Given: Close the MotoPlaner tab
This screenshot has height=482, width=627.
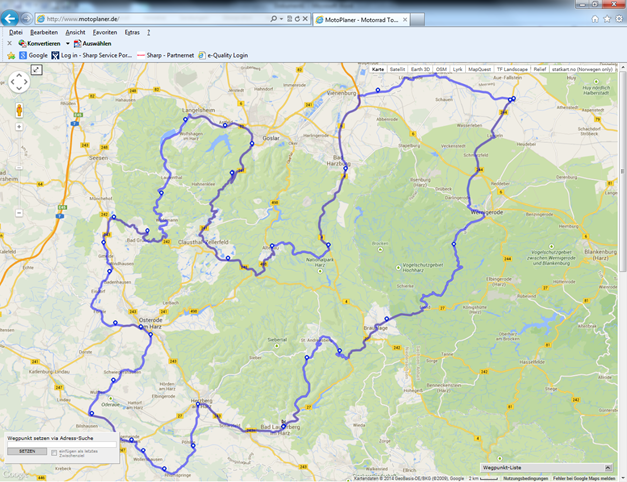Looking at the screenshot, I should [405, 20].
